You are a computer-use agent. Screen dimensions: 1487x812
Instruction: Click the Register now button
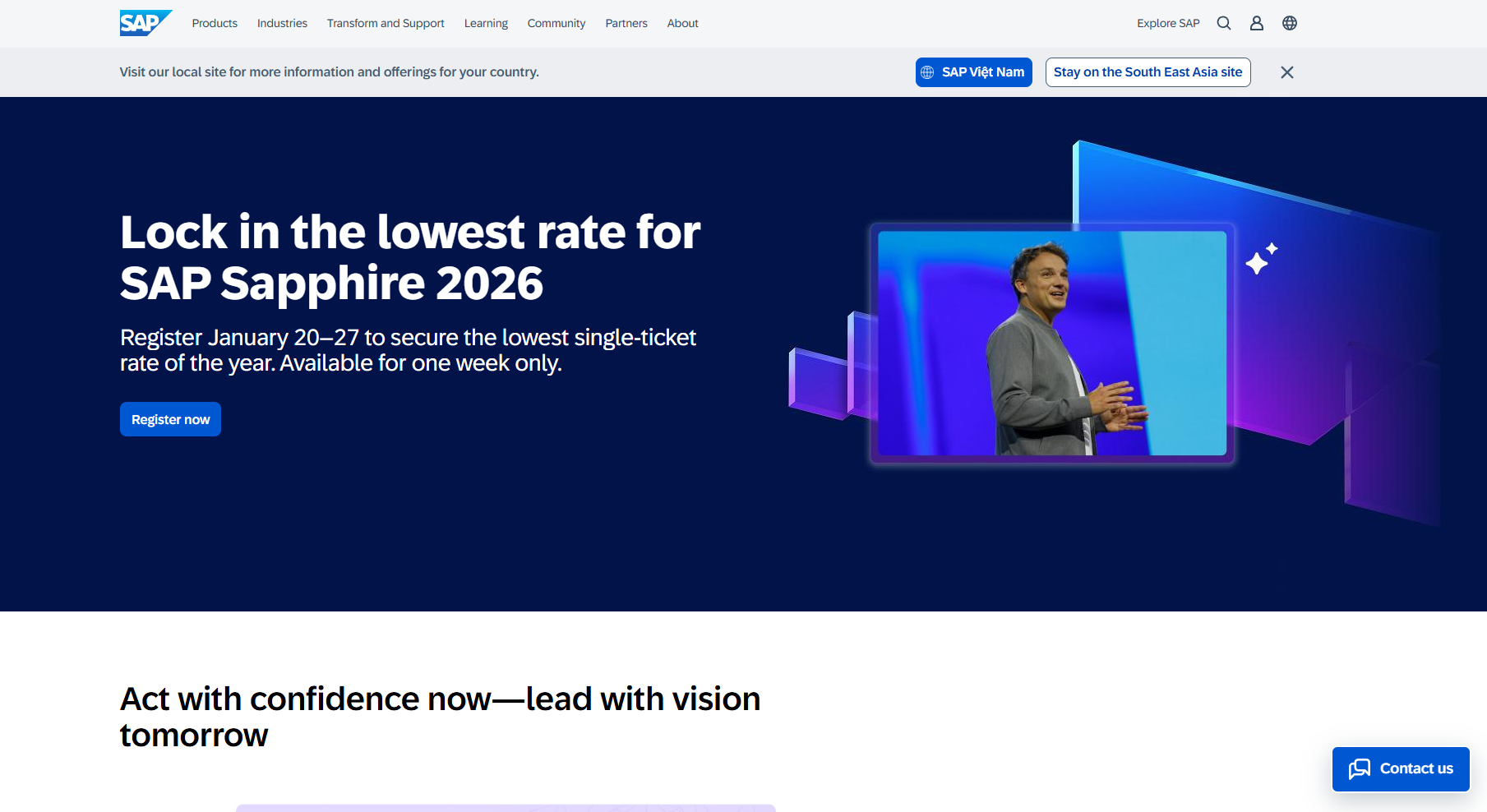[170, 419]
